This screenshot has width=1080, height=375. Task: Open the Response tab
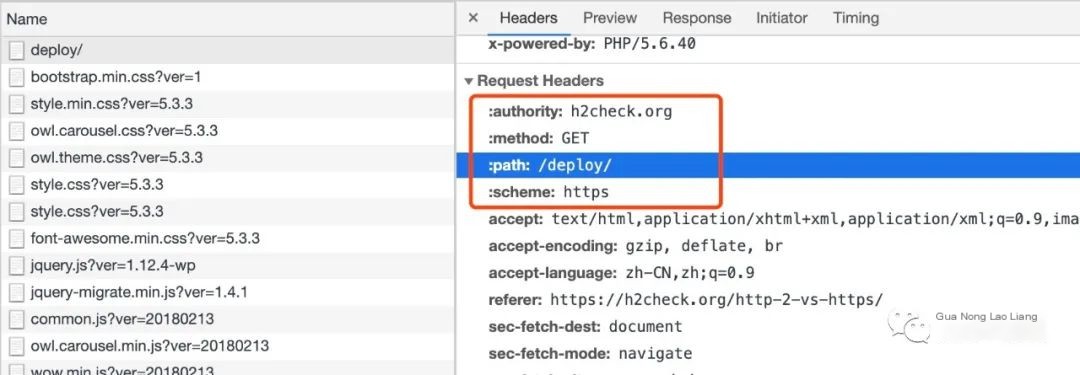tap(696, 18)
